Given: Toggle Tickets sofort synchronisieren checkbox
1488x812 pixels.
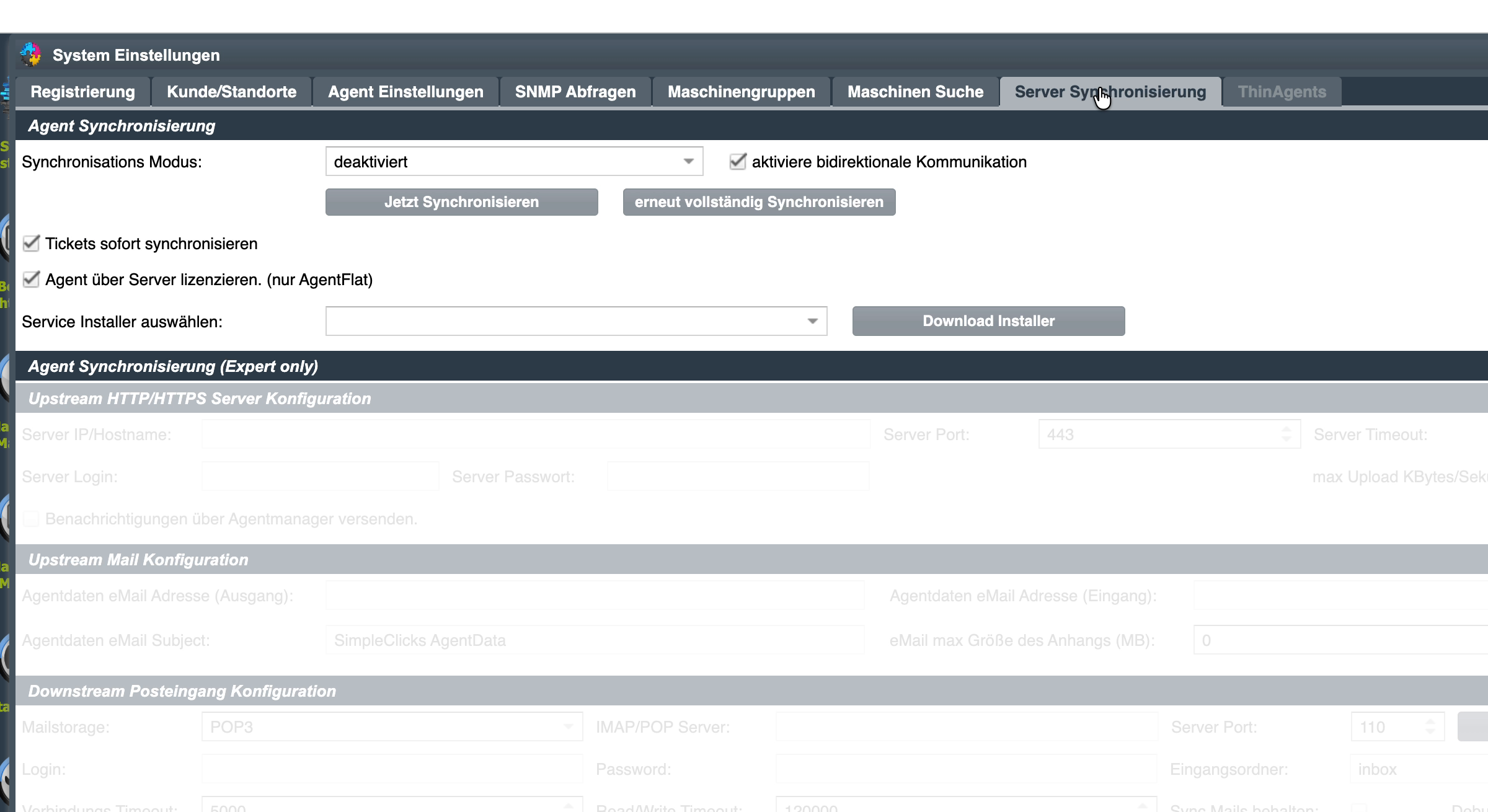Looking at the screenshot, I should [x=31, y=243].
